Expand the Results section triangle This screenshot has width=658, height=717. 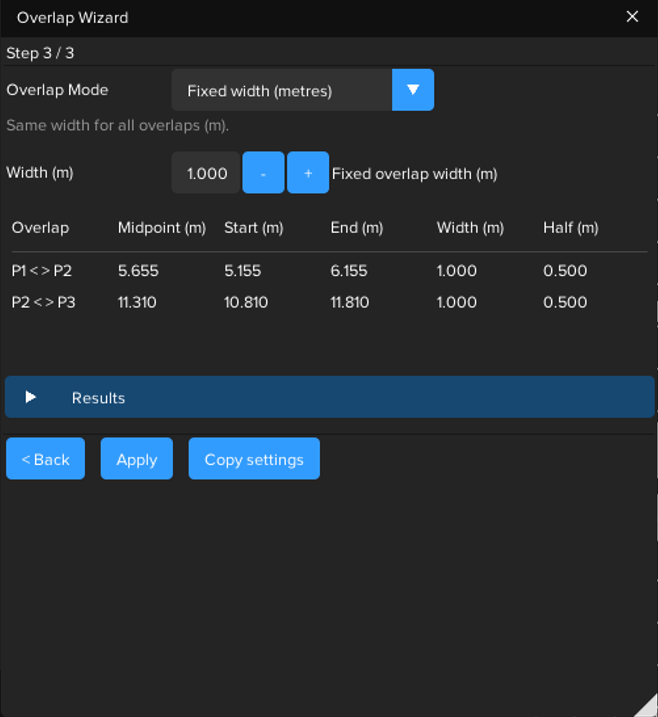(x=31, y=397)
